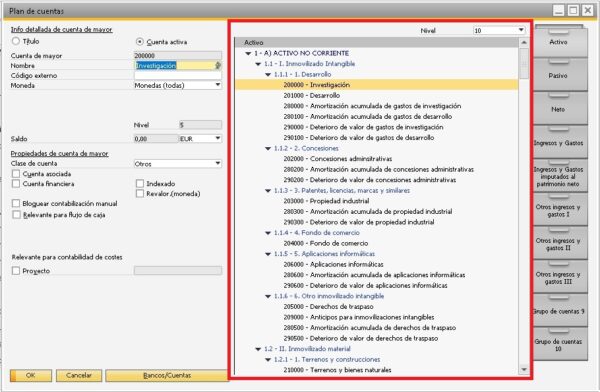This screenshot has height=392, width=600.
Task: Select 280000 - Amortización acumulada de gastos de investigación
Action: (372, 106)
